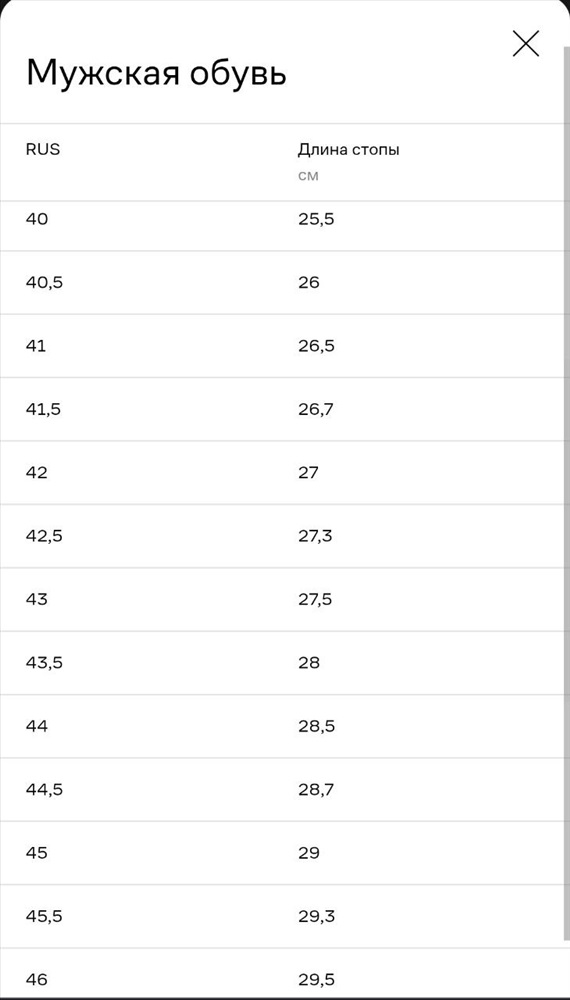Select the RUS size 42 row
Viewport: 570px width, 1000px height.
click(282, 473)
